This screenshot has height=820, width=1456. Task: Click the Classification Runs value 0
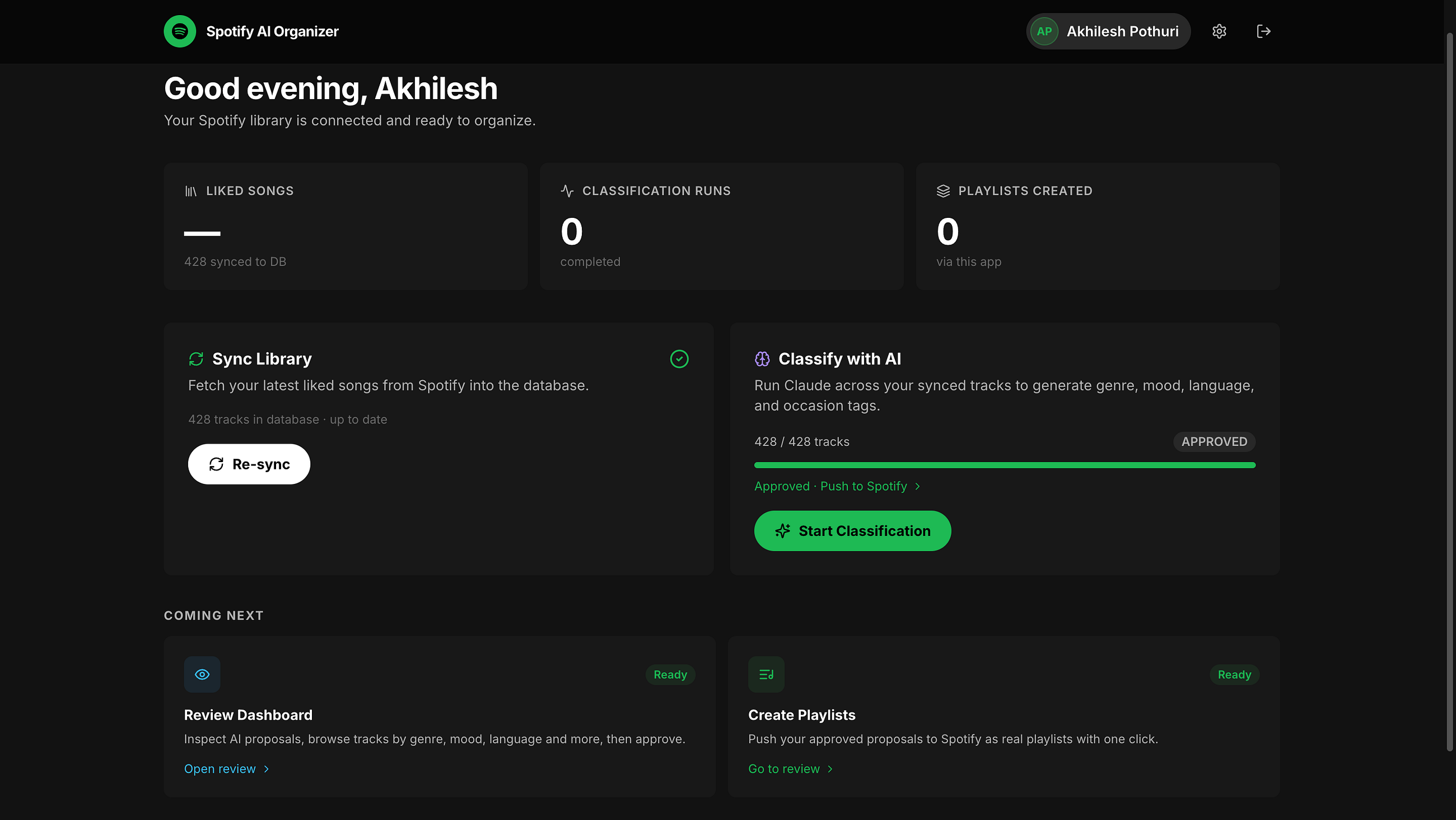click(571, 232)
